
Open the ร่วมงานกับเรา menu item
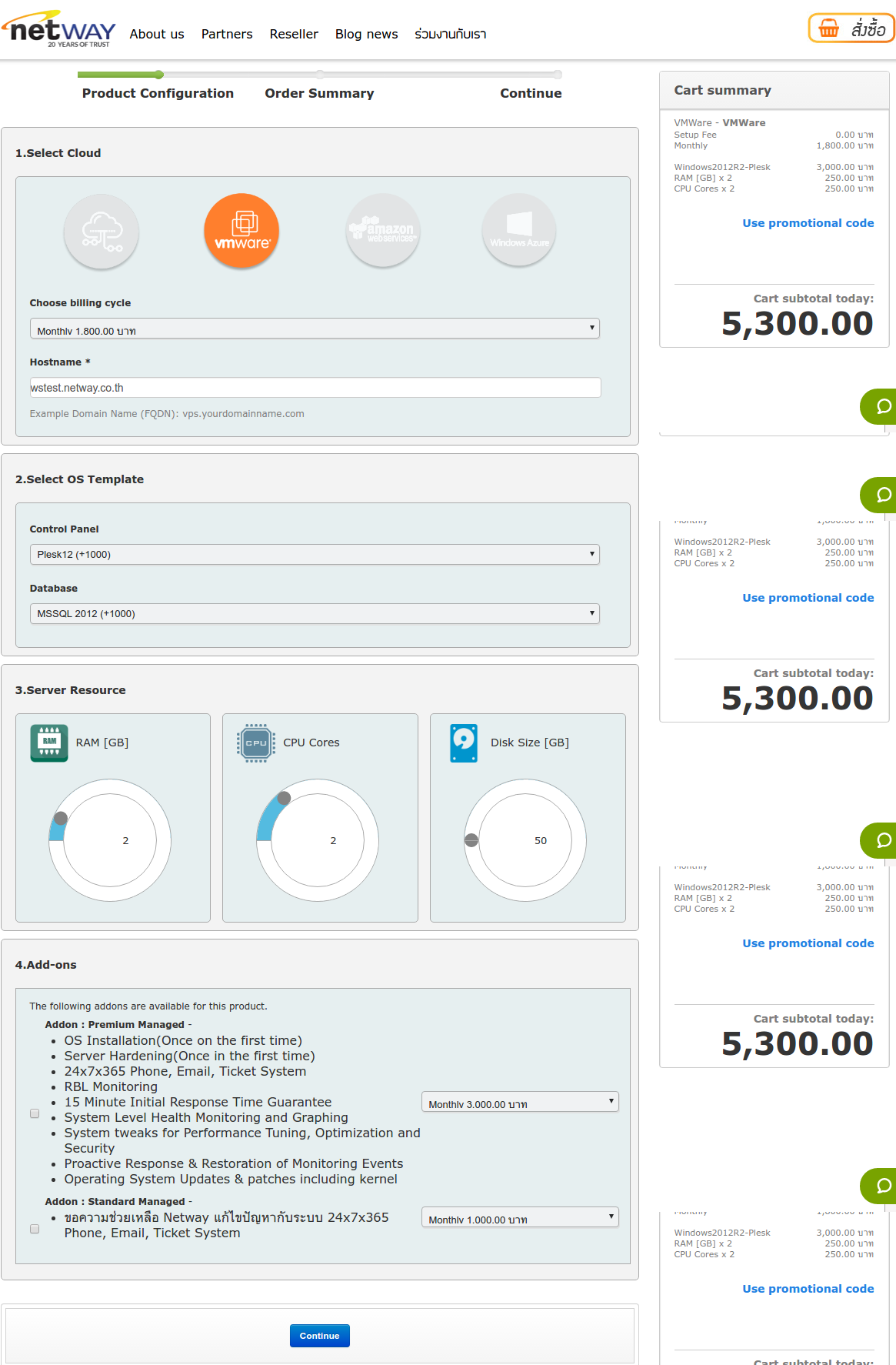(451, 34)
